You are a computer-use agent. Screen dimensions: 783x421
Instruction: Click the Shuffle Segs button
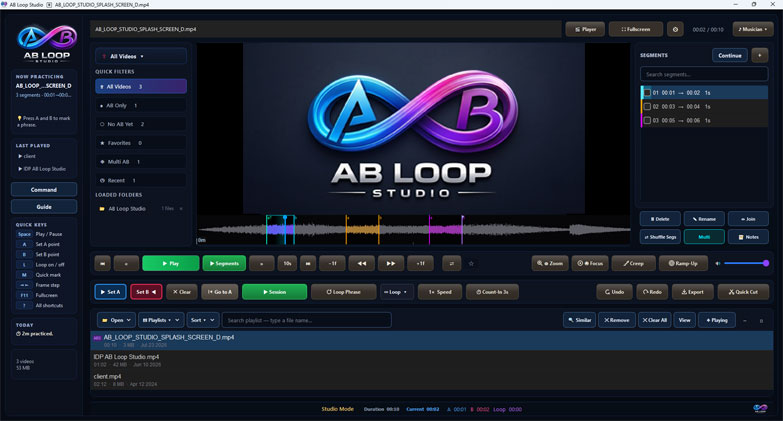coord(660,237)
